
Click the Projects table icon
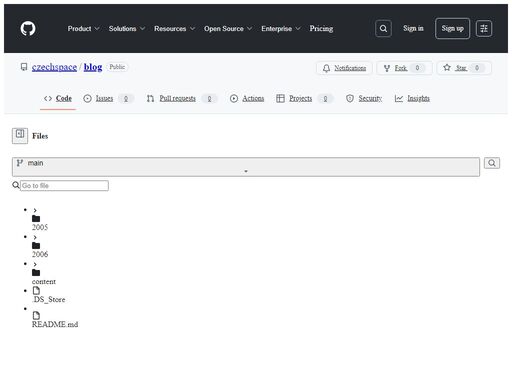point(280,98)
